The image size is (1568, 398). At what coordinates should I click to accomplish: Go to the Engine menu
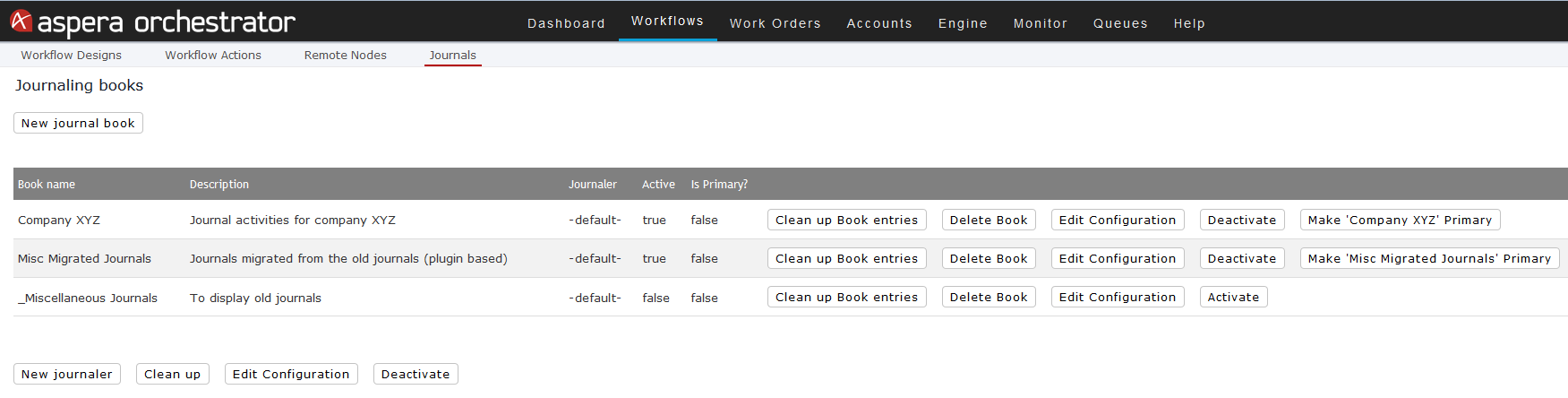[963, 23]
